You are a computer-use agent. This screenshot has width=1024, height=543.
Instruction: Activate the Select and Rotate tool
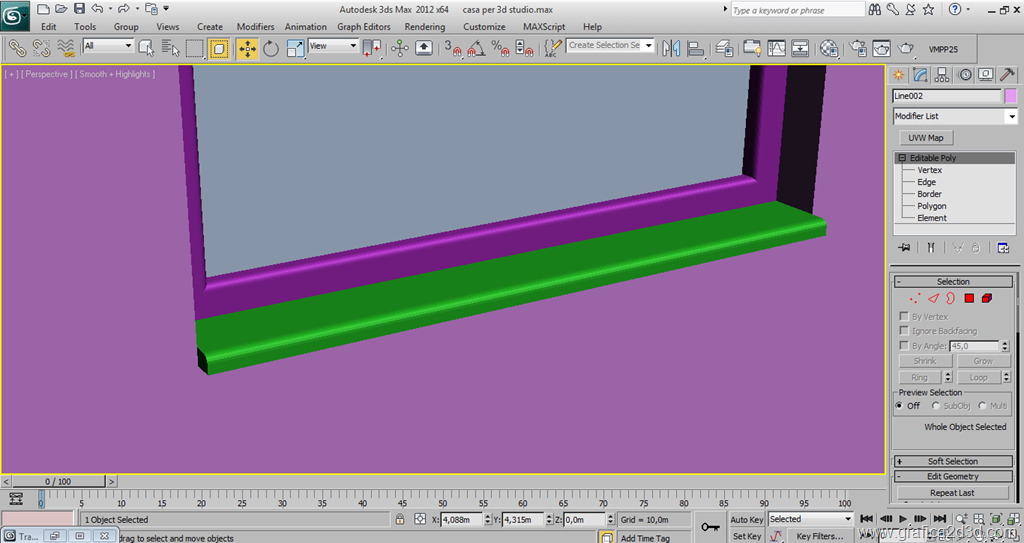pos(271,48)
